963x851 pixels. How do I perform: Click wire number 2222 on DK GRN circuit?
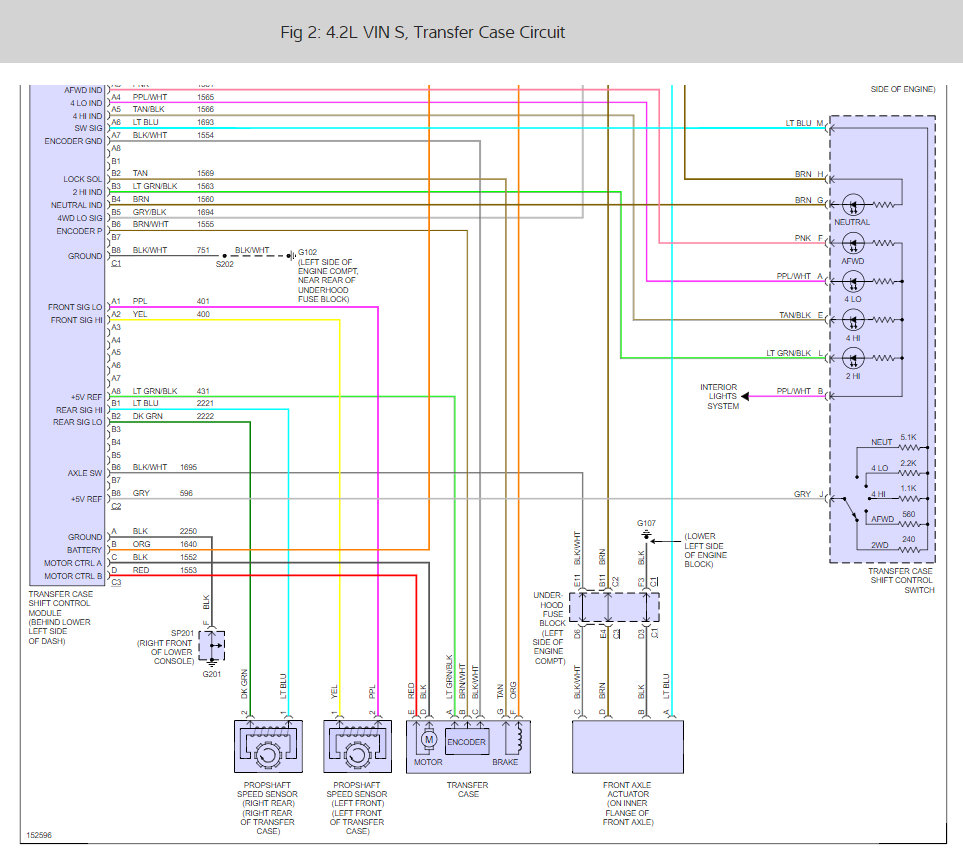[205, 416]
